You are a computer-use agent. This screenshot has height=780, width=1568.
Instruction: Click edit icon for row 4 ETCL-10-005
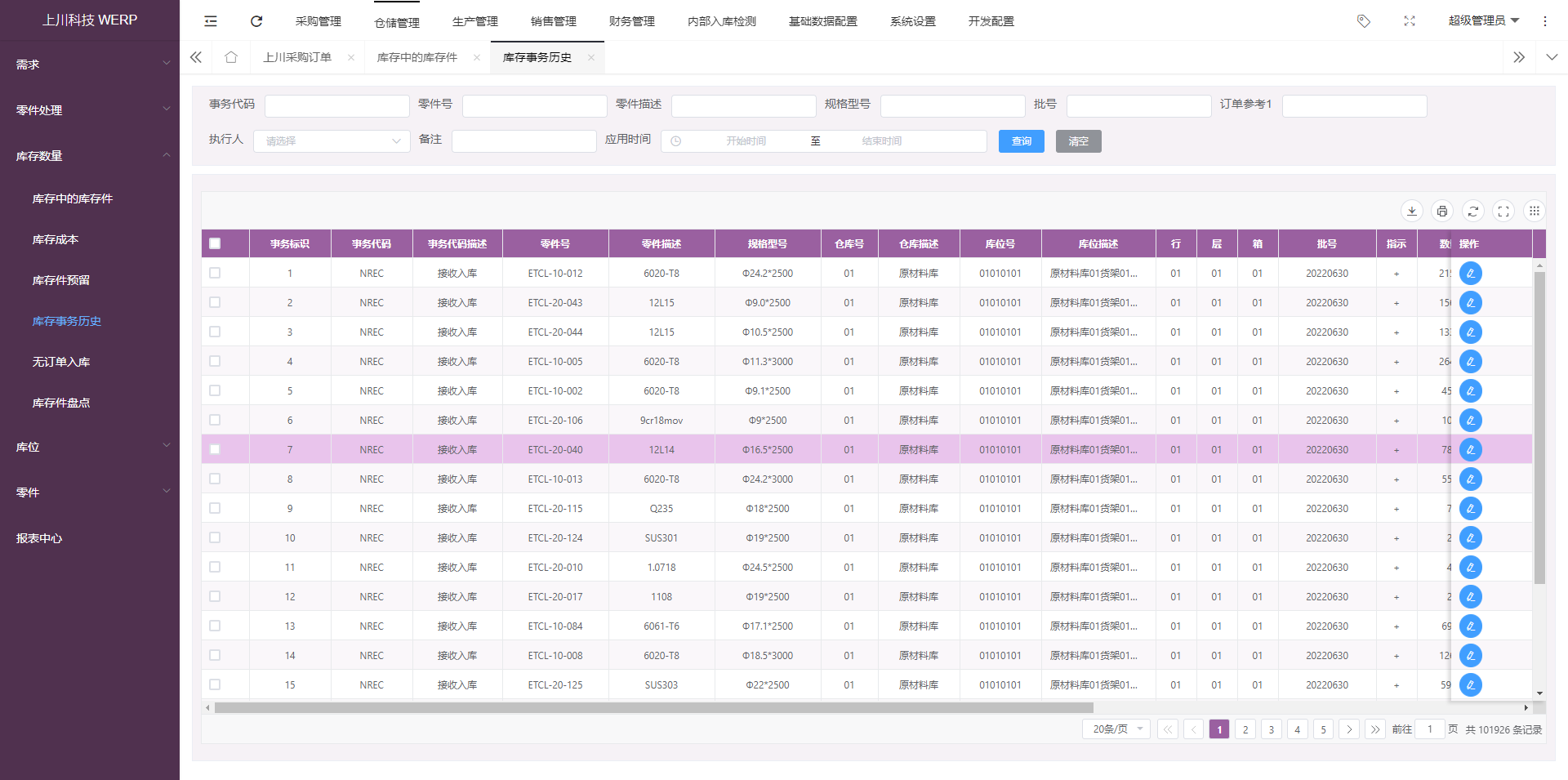(1471, 362)
